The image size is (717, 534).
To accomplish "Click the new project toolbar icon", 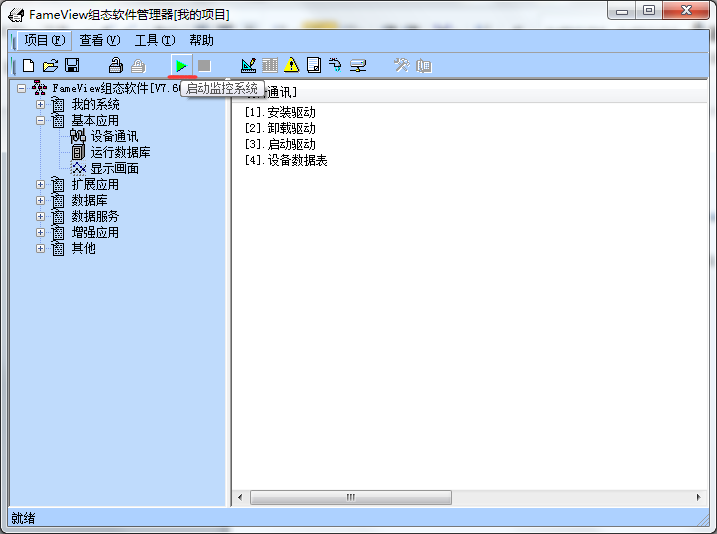I will click(x=28, y=66).
